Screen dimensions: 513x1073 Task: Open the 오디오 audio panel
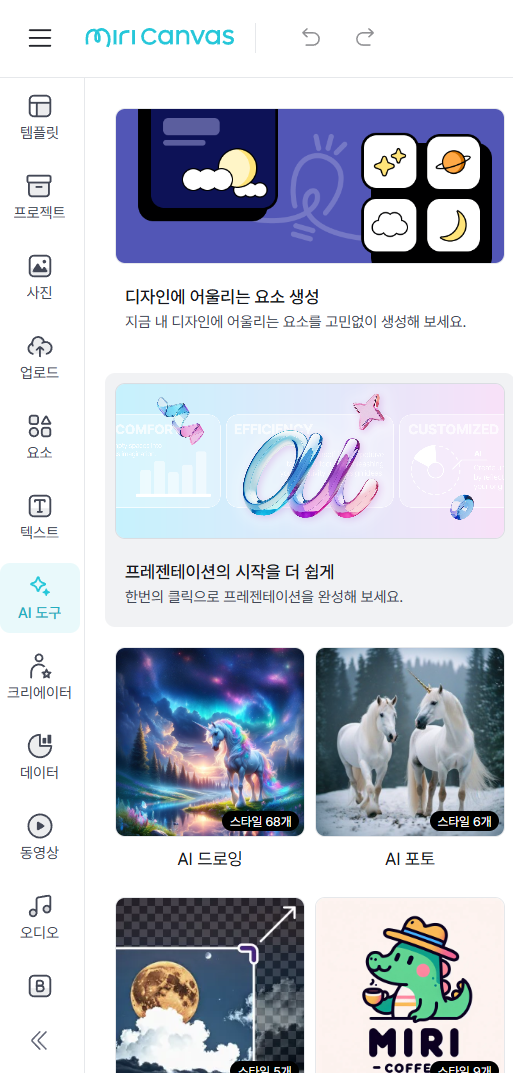(x=40, y=918)
